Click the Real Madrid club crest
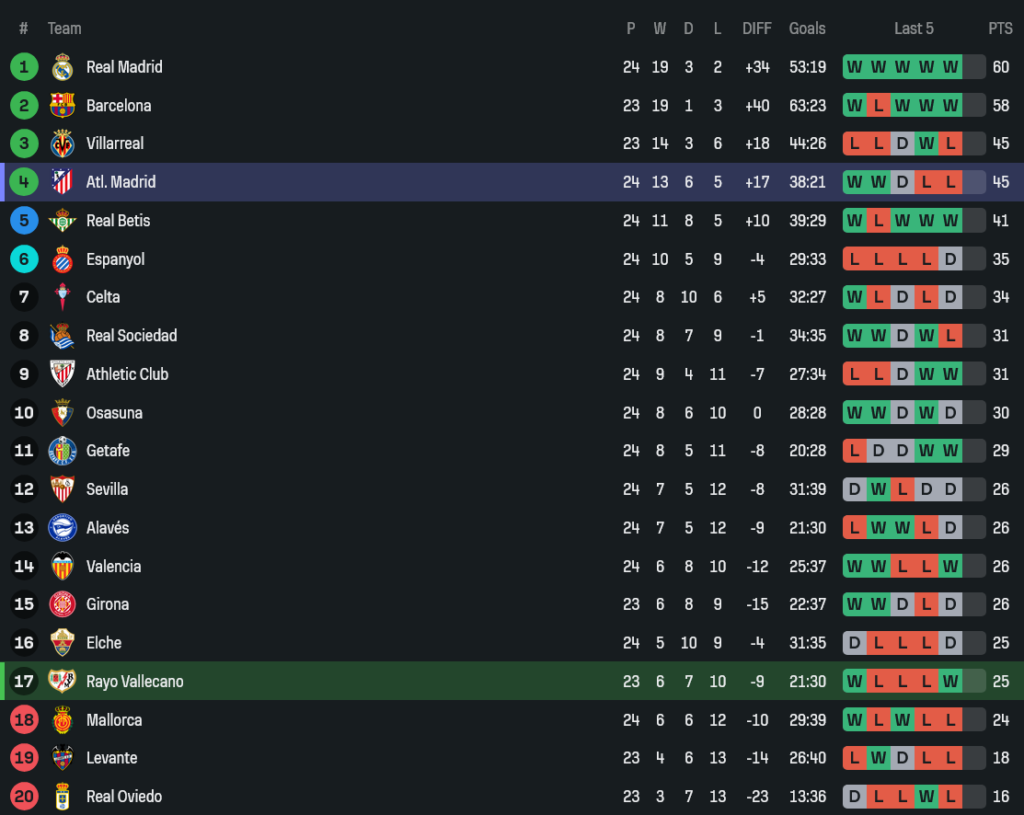The height and width of the screenshot is (815, 1024). click(x=62, y=67)
